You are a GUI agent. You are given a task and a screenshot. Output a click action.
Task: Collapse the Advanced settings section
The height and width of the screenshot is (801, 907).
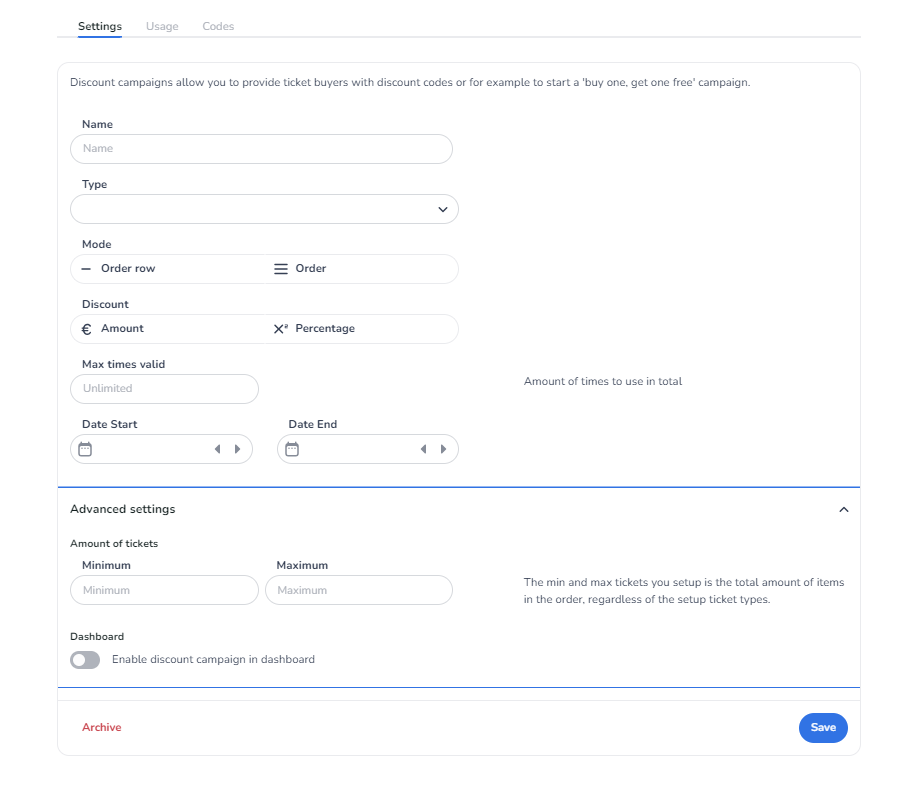[x=843, y=509]
